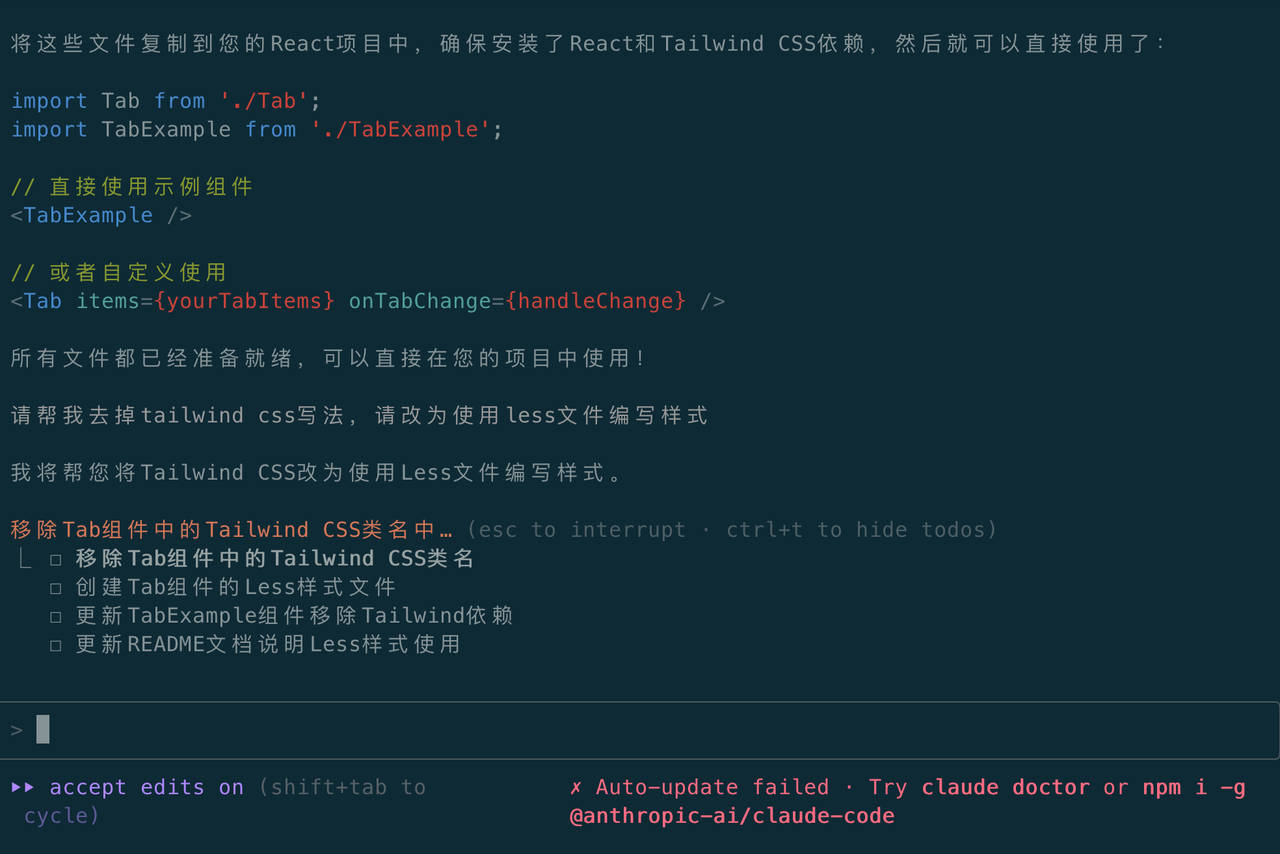Image resolution: width=1280 pixels, height=854 pixels.
Task: Click the '@anthropic-ai/claude-code' package name
Action: (x=732, y=816)
